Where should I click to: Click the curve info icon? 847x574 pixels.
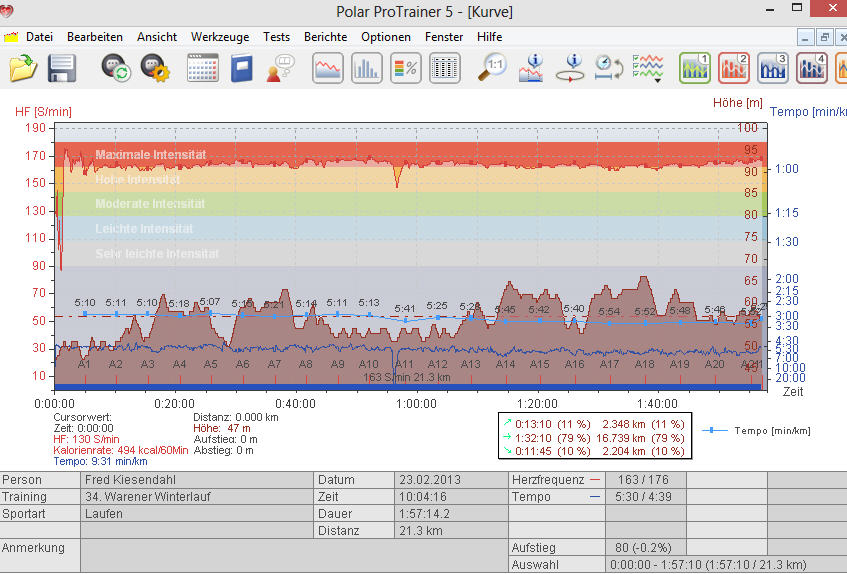click(x=530, y=68)
